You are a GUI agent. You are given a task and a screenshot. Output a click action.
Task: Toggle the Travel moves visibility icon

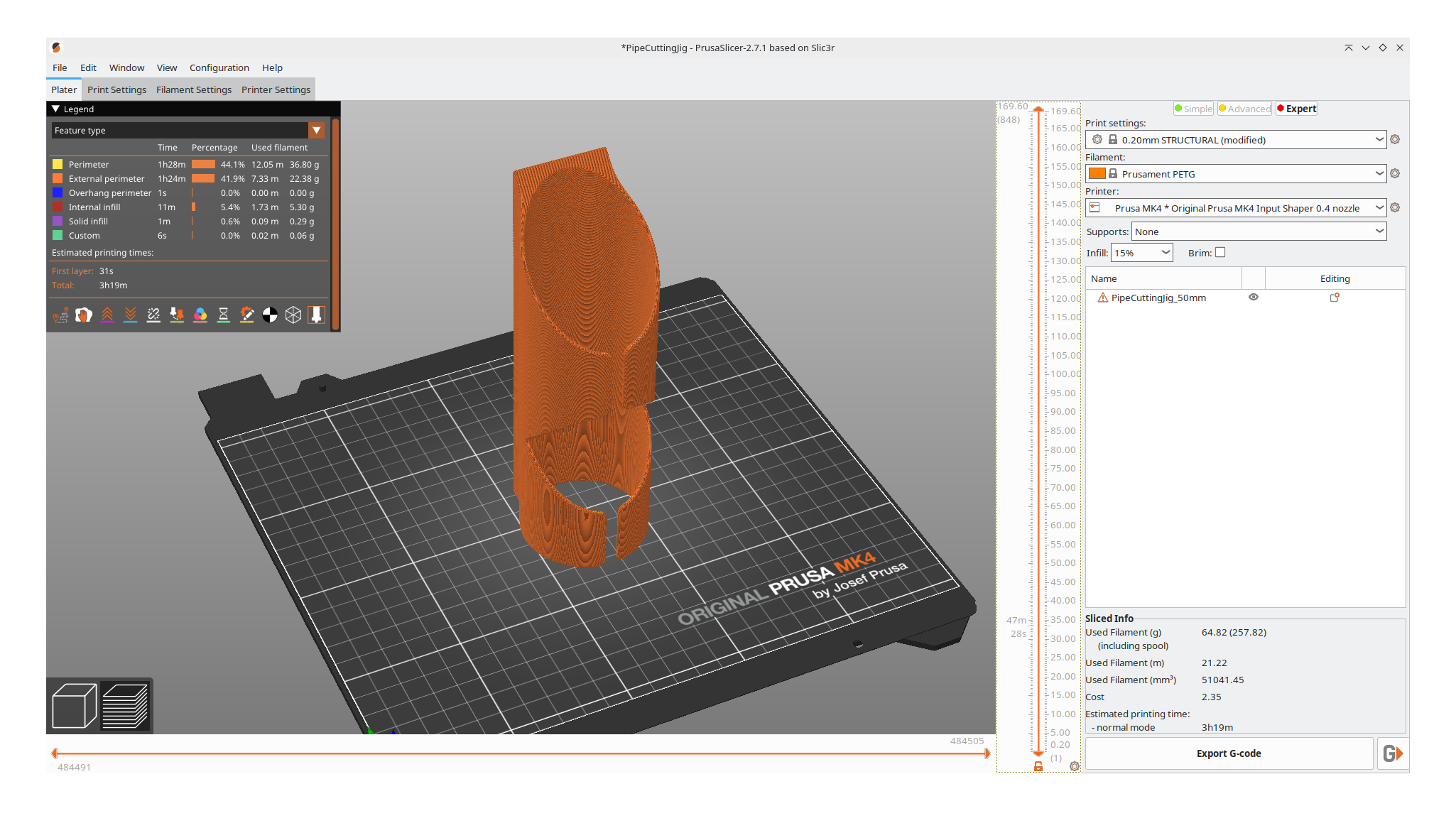[x=60, y=315]
